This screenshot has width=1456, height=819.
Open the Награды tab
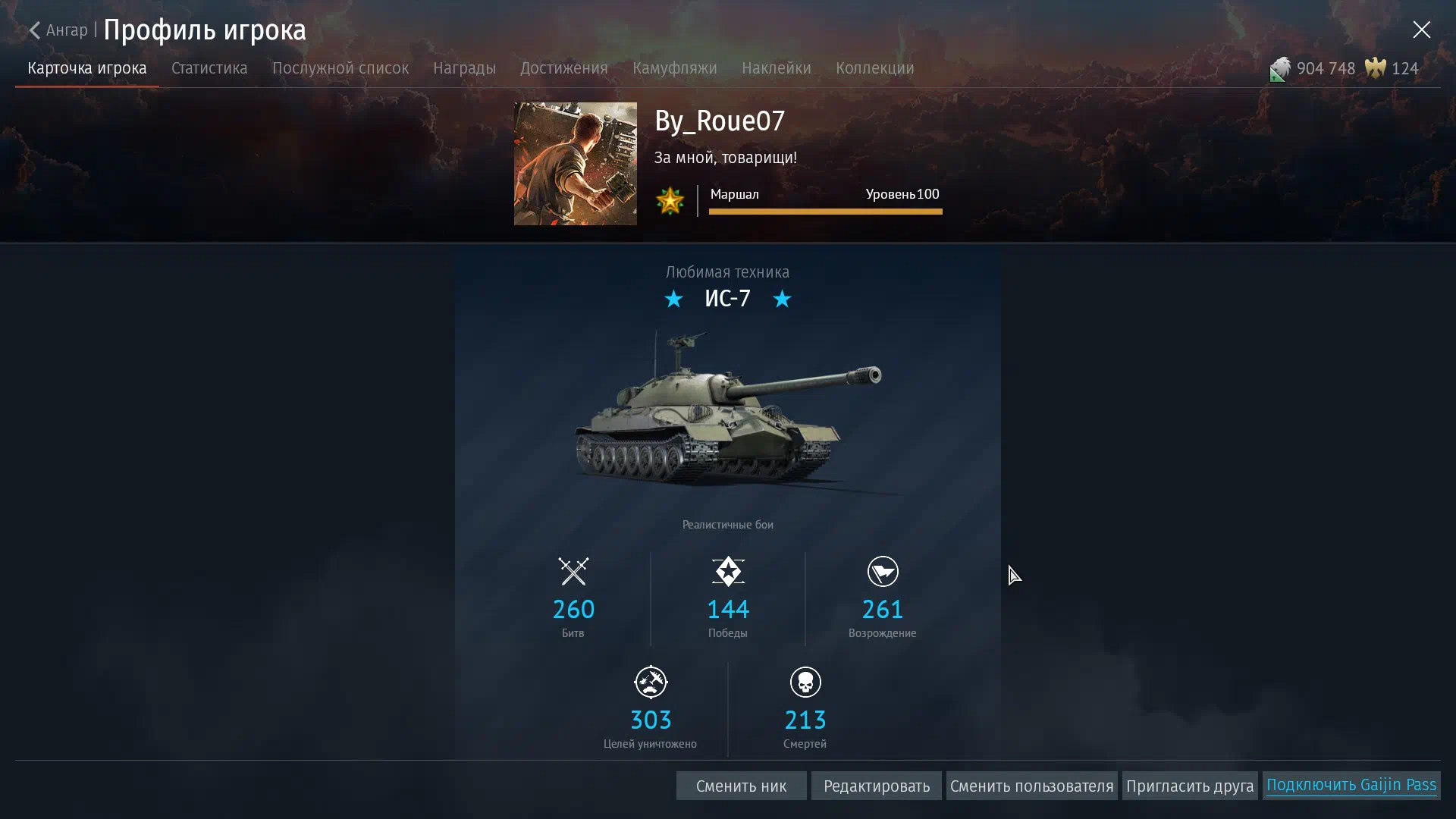pos(464,68)
